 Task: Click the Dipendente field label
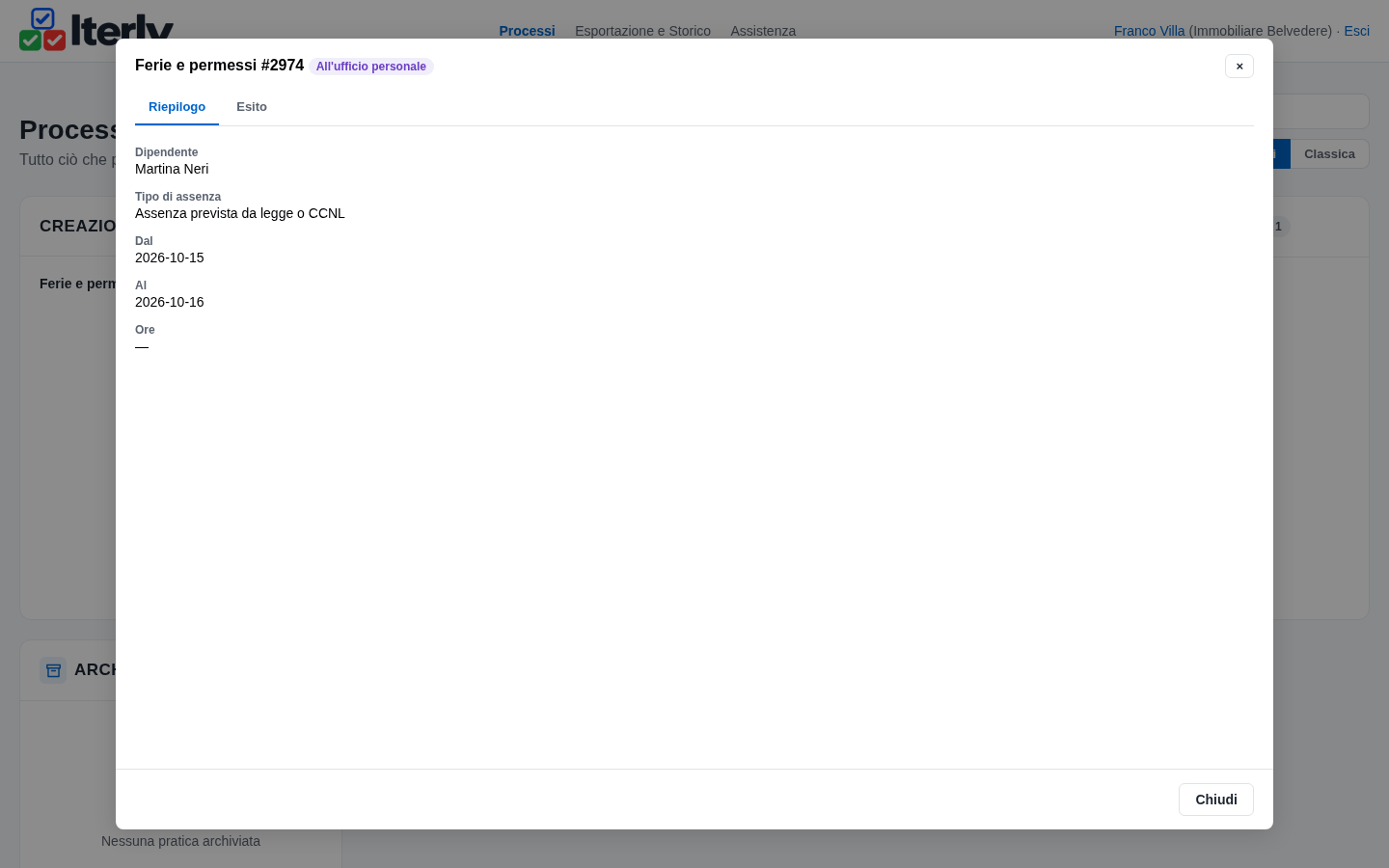point(166,152)
